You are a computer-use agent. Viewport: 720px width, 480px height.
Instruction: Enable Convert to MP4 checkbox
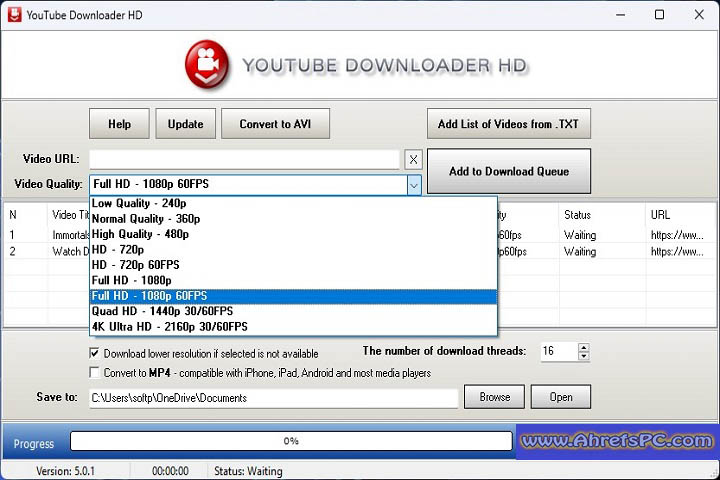[x=95, y=373]
